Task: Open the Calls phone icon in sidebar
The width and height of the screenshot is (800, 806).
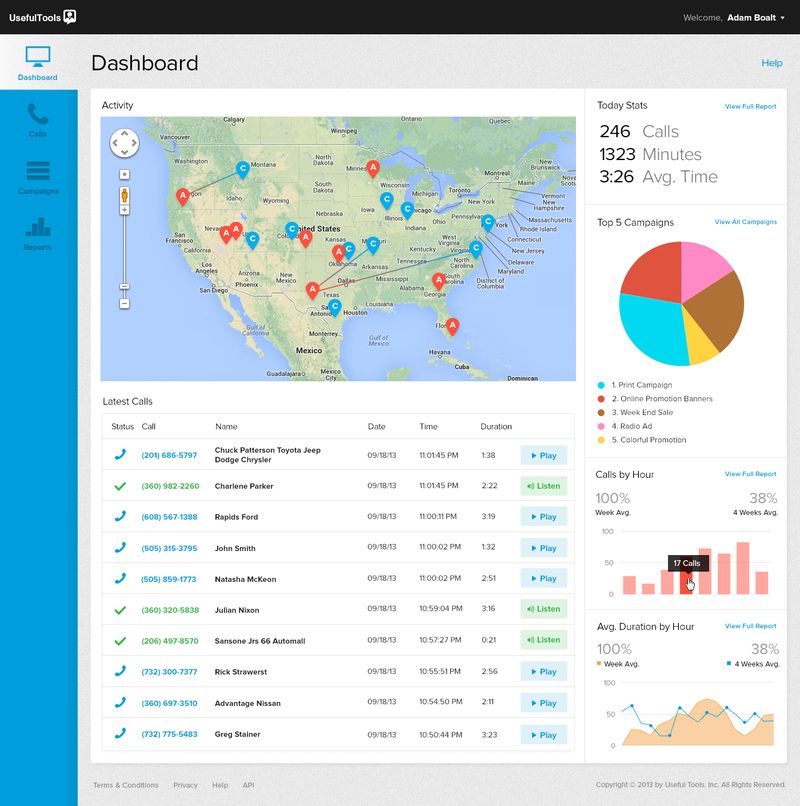Action: point(38,114)
